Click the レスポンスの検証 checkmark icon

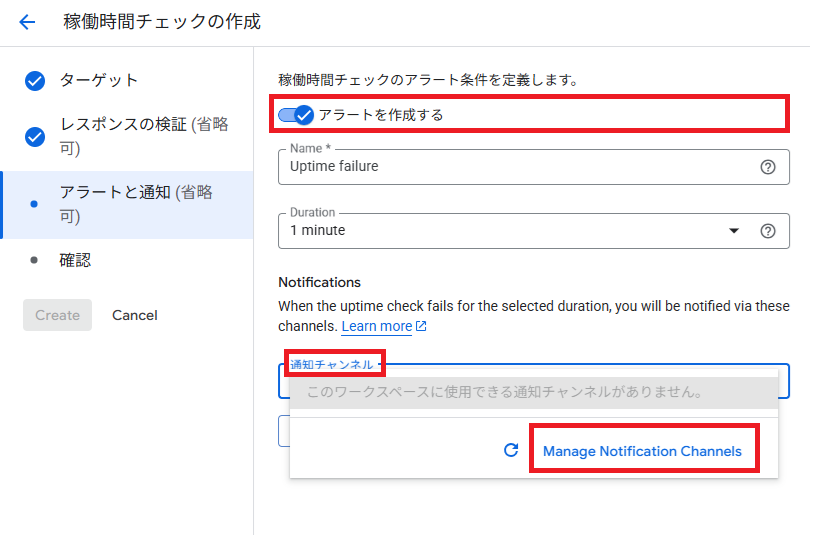pos(35,137)
